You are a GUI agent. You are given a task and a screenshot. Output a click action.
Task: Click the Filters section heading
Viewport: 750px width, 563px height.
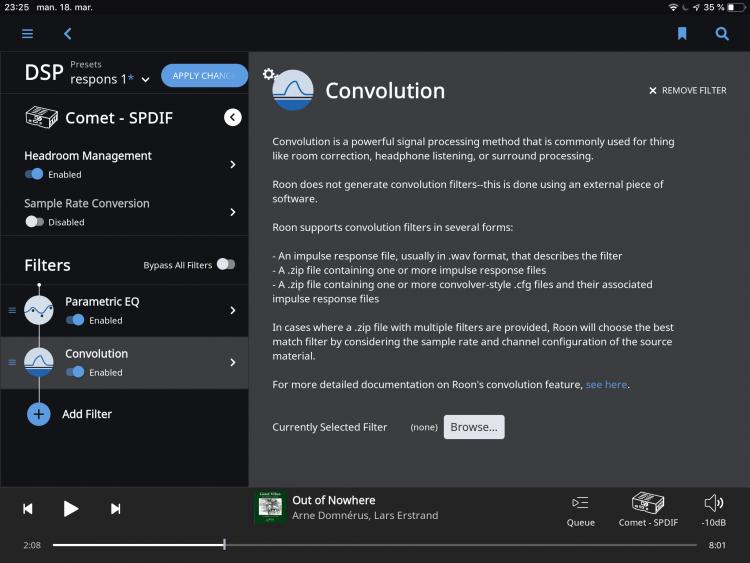coord(47,265)
